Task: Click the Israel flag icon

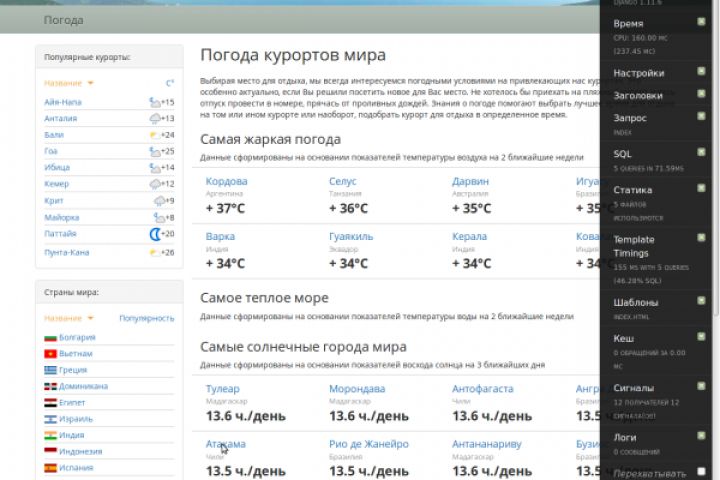Action: [51, 419]
